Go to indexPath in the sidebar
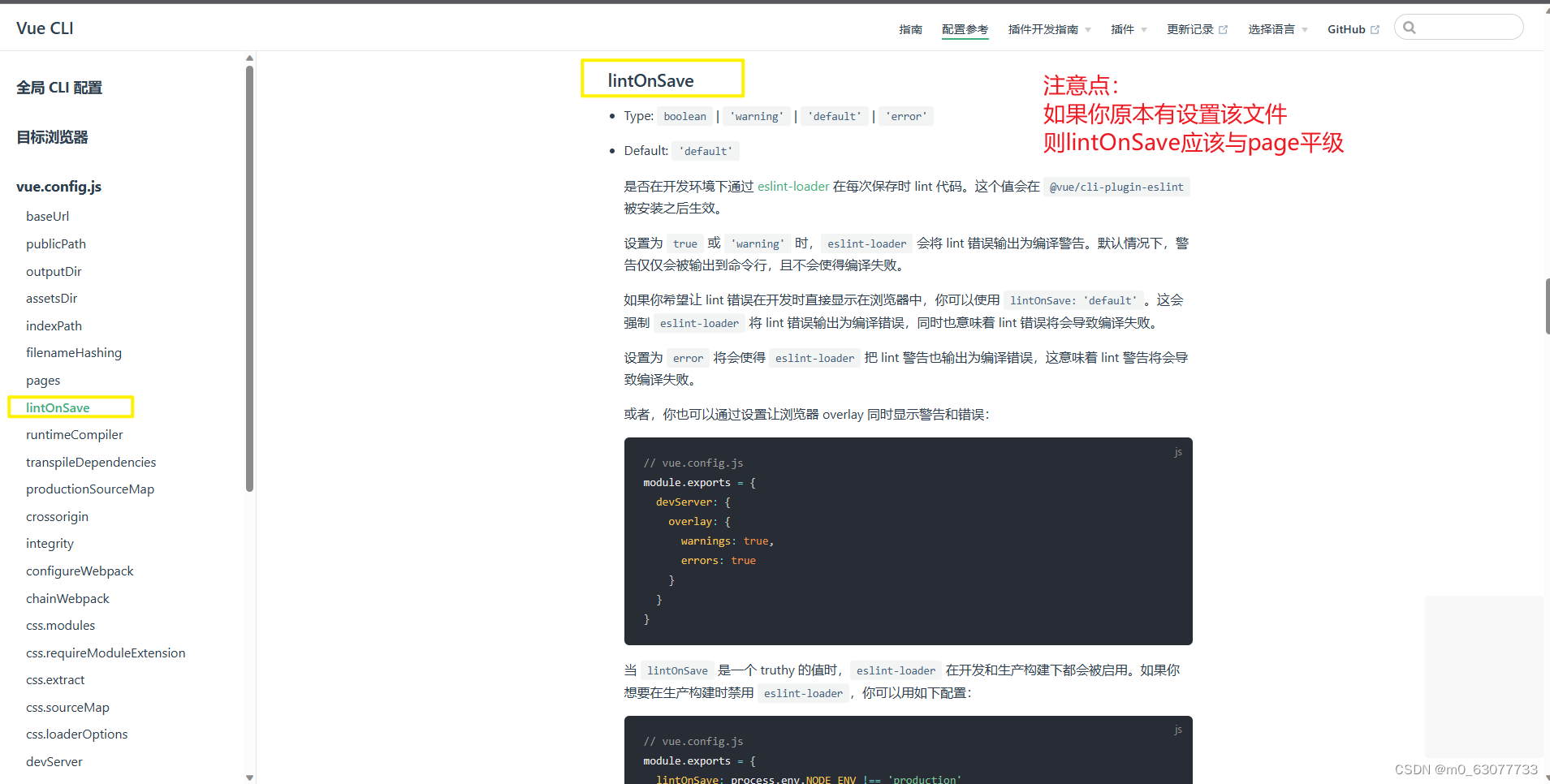 54,325
